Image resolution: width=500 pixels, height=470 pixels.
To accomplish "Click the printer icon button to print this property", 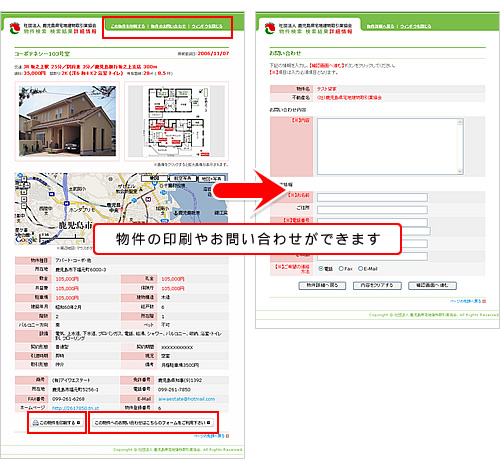I will 57,423.
